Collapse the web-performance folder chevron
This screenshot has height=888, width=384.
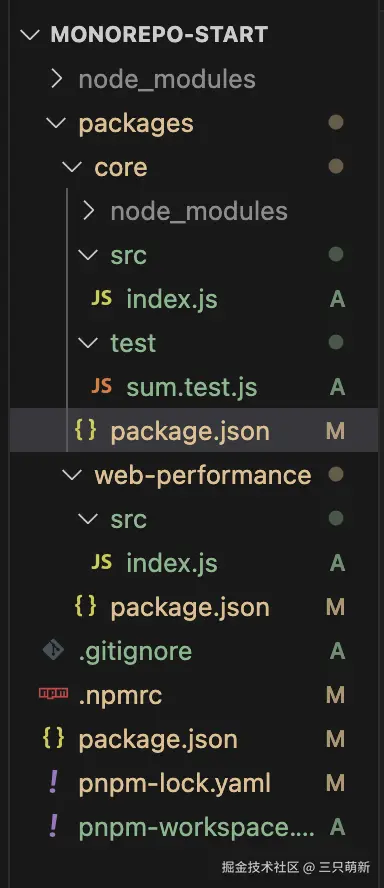pyautogui.click(x=72, y=475)
